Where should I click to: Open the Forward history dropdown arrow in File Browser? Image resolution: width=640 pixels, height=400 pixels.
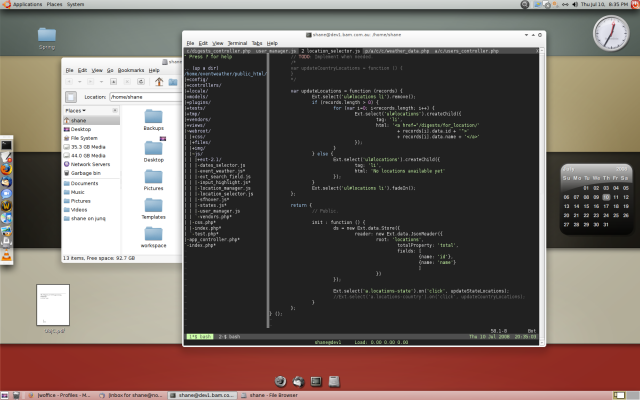[x=101, y=82]
